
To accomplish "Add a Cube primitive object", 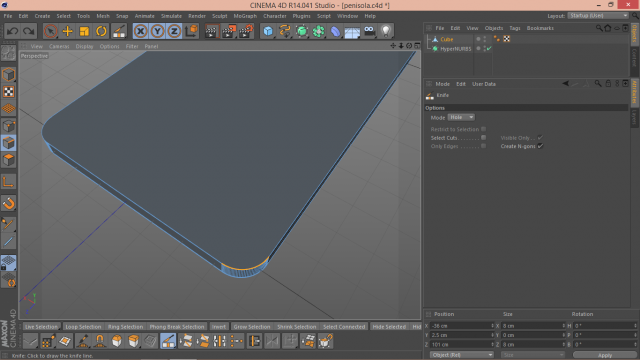I will point(268,31).
